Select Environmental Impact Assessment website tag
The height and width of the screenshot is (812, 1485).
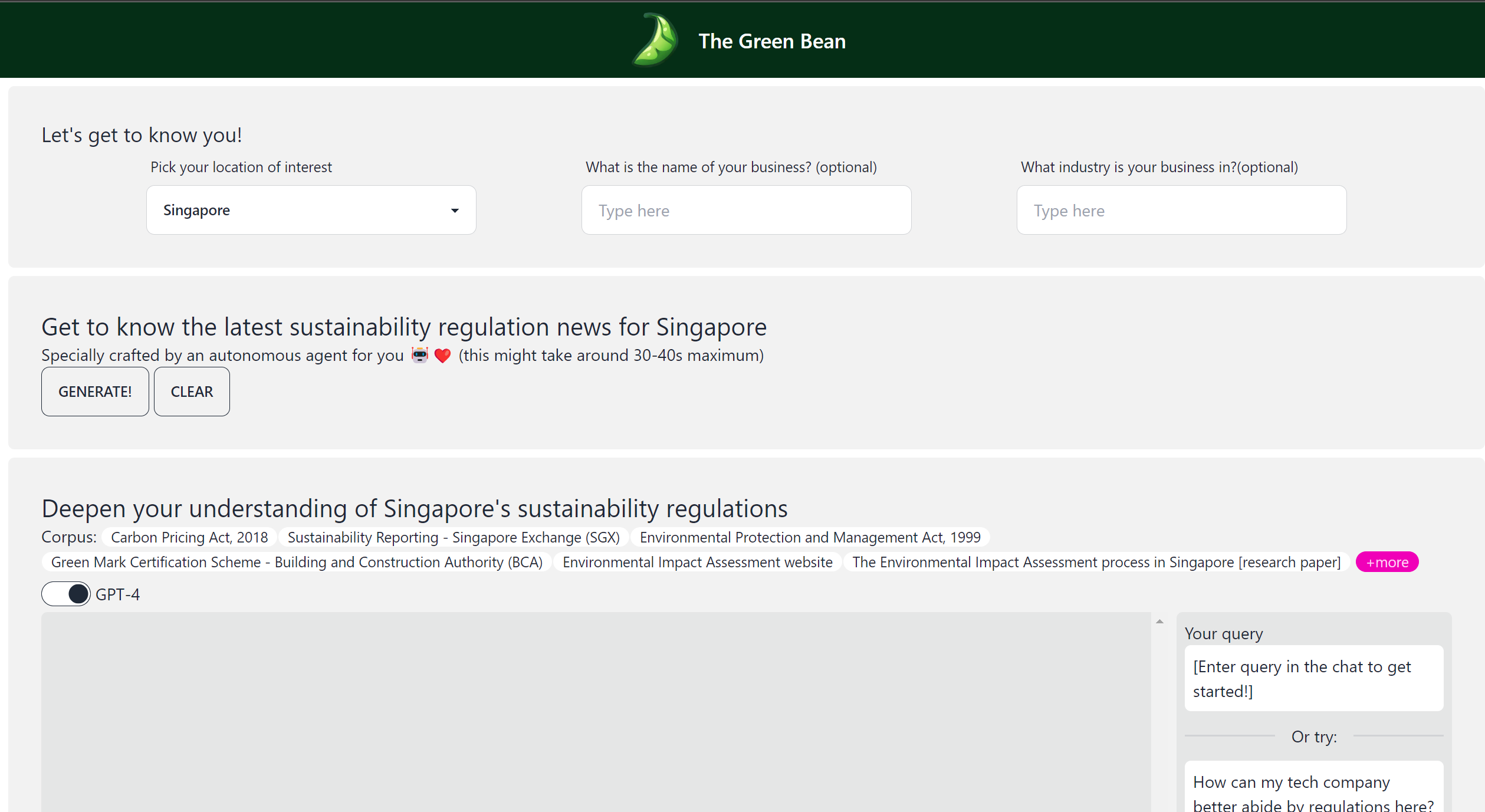click(x=697, y=562)
